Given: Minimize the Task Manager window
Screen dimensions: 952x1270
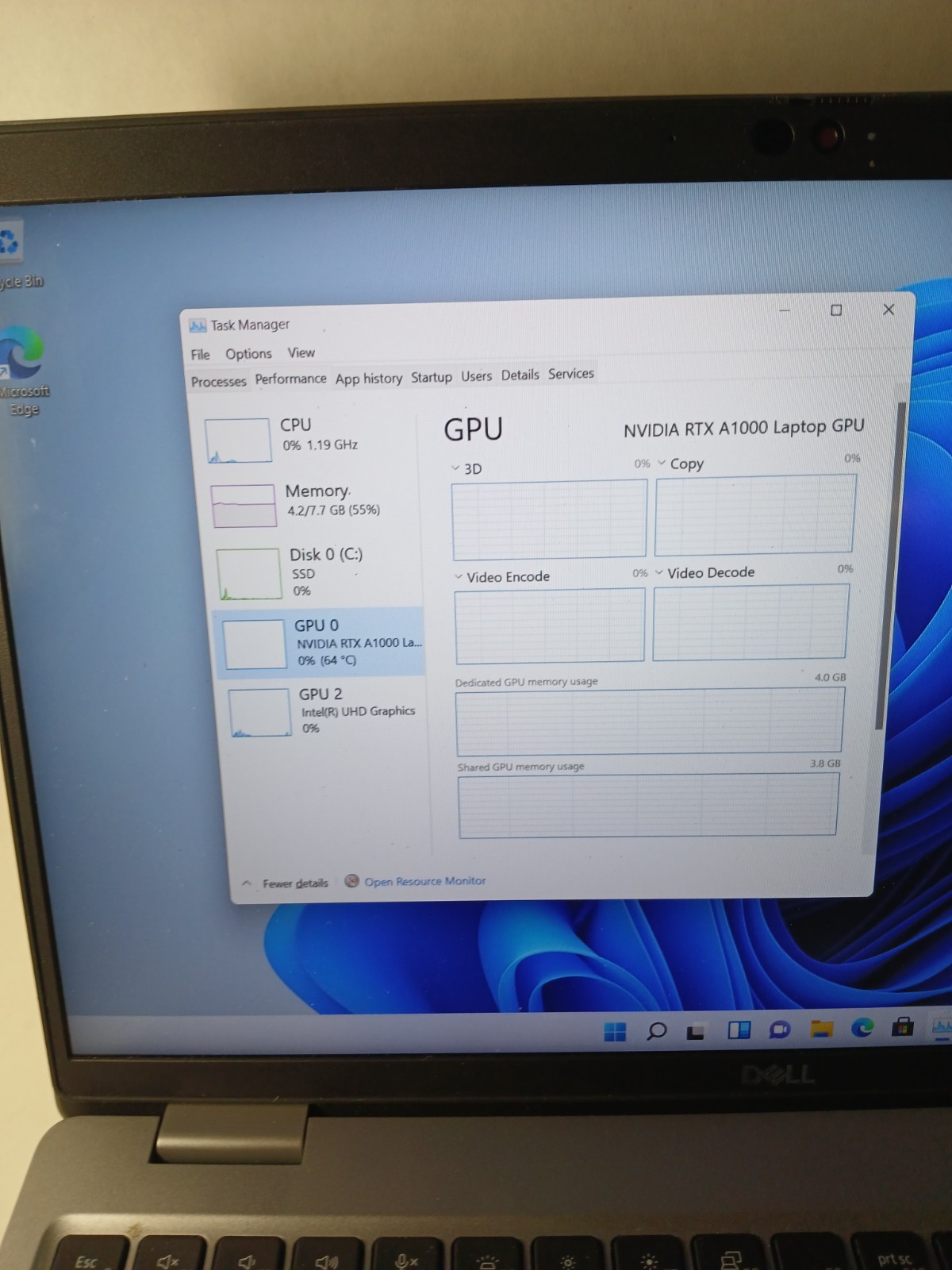Looking at the screenshot, I should 785,311.
